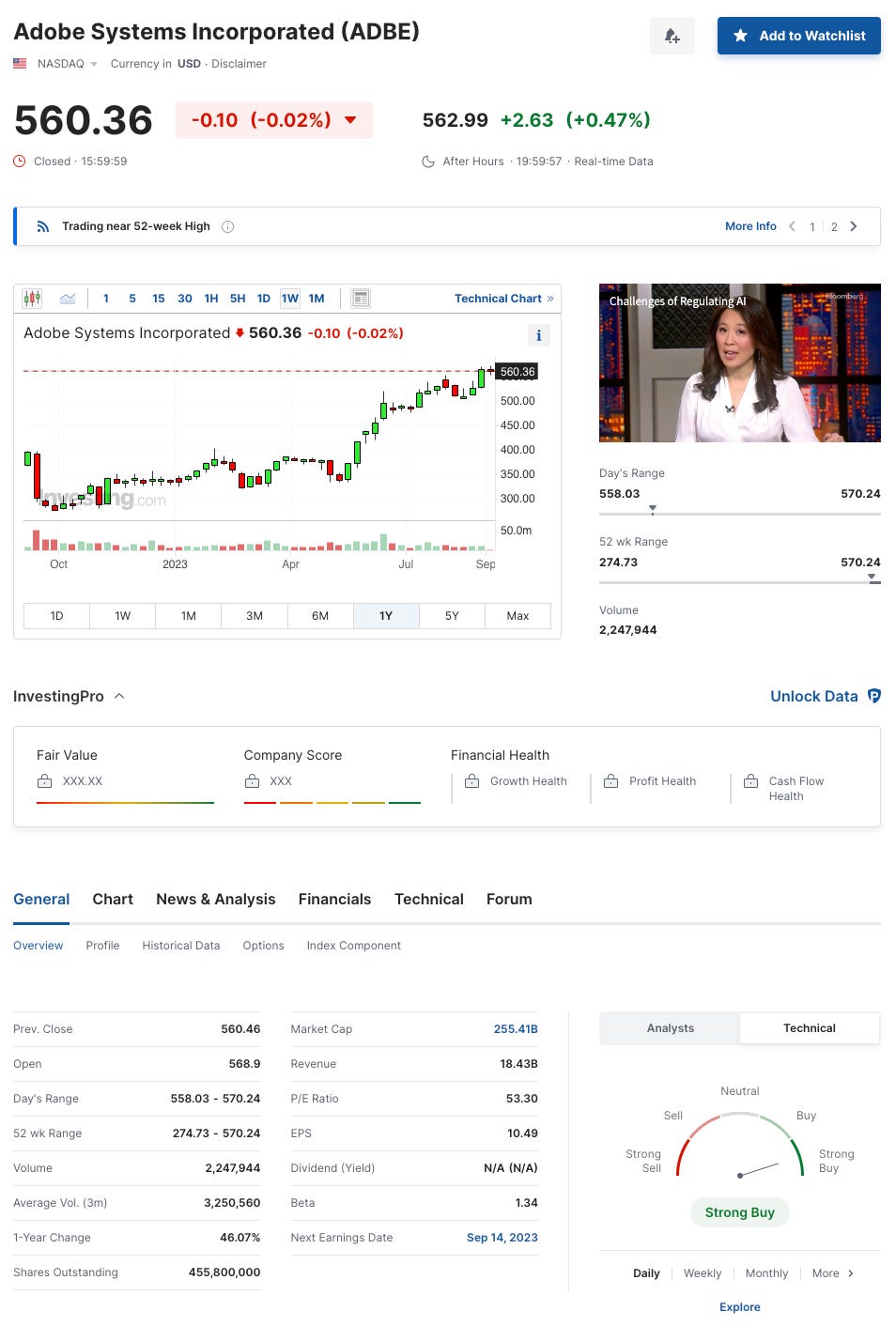This screenshot has width=896, height=1326.
Task: Click the lock icon beside Cash Flow Health
Action: pyautogui.click(x=750, y=781)
